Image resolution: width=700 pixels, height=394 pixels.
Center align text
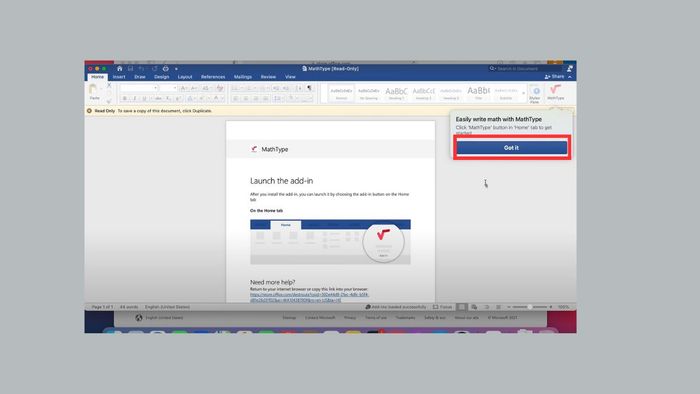[x=246, y=99]
